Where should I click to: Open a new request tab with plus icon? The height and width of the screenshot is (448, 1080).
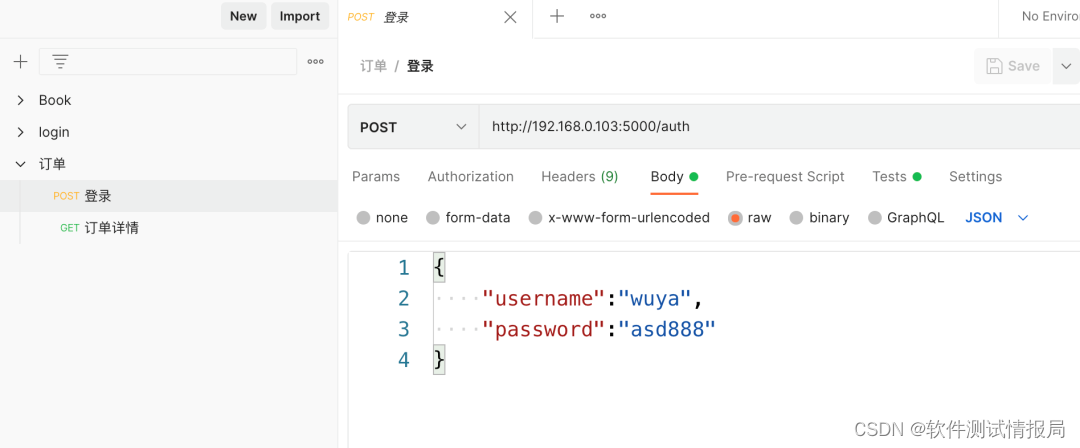coord(557,17)
